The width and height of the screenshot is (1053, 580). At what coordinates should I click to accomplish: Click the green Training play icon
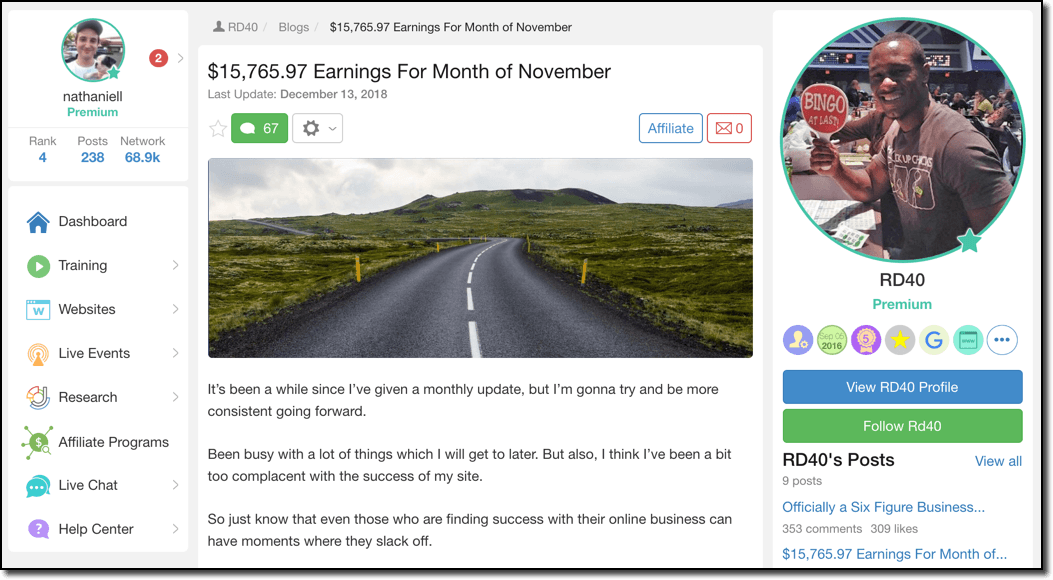(38, 266)
